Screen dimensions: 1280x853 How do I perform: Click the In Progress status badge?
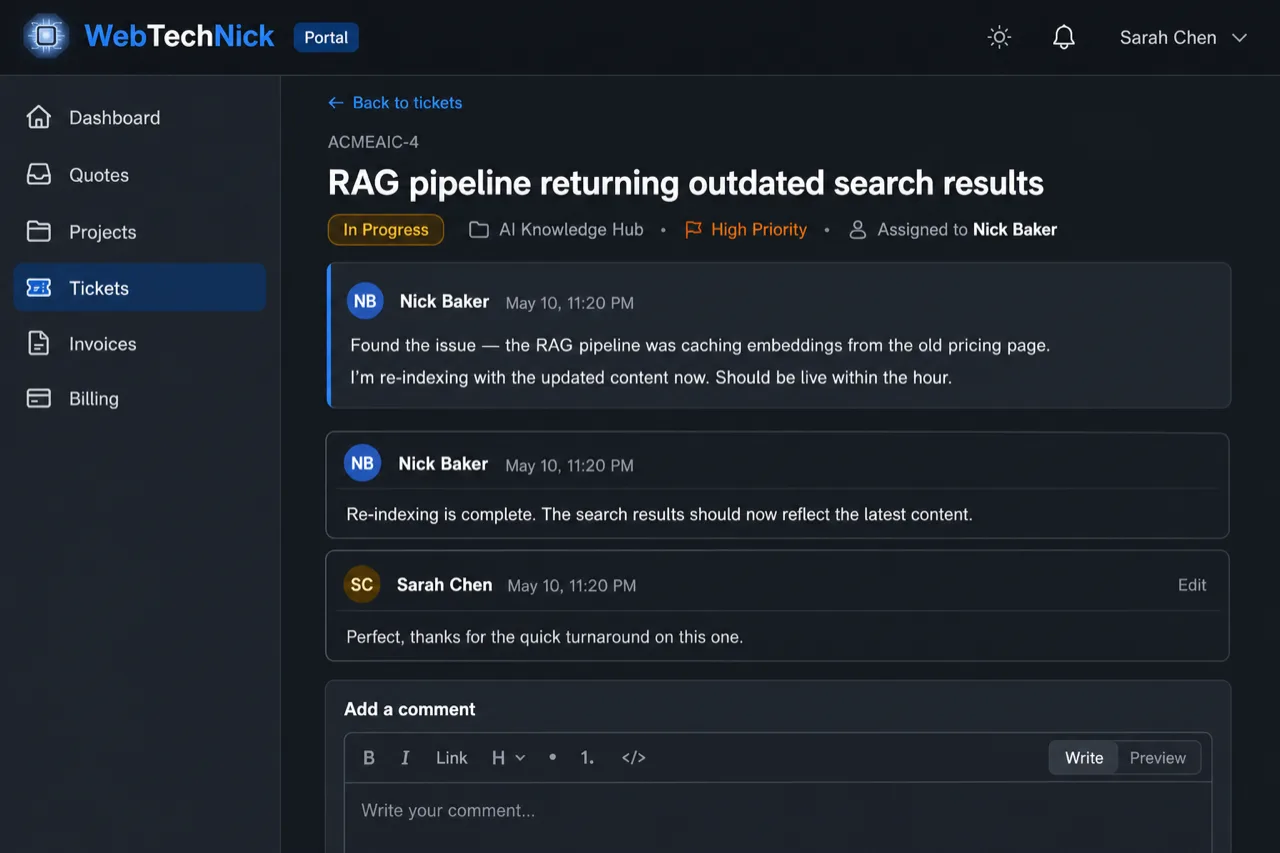[x=386, y=230]
